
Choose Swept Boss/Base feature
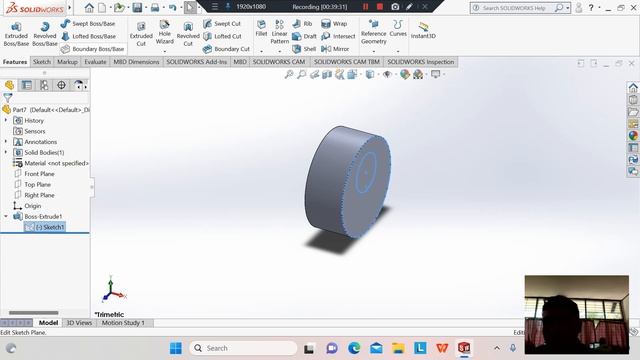click(x=88, y=24)
